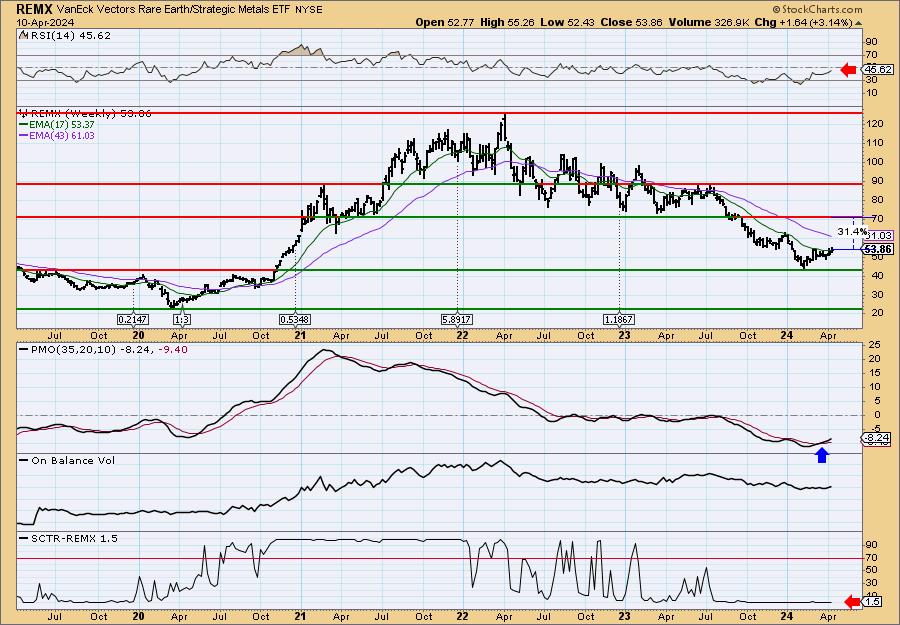Screen dimensions: 900x625
Task: Click the 1:3 split marker label
Action: (x=181, y=319)
